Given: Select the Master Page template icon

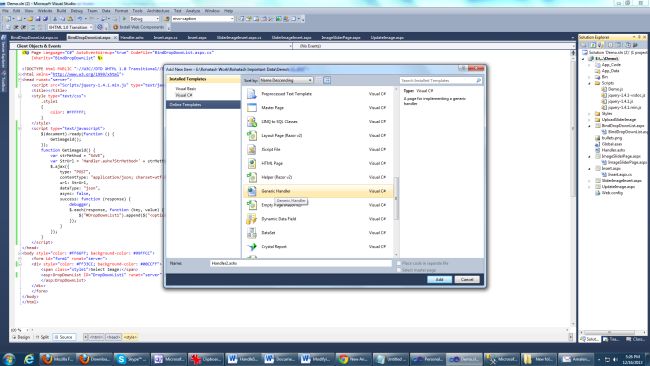Looking at the screenshot, I should click(252, 108).
